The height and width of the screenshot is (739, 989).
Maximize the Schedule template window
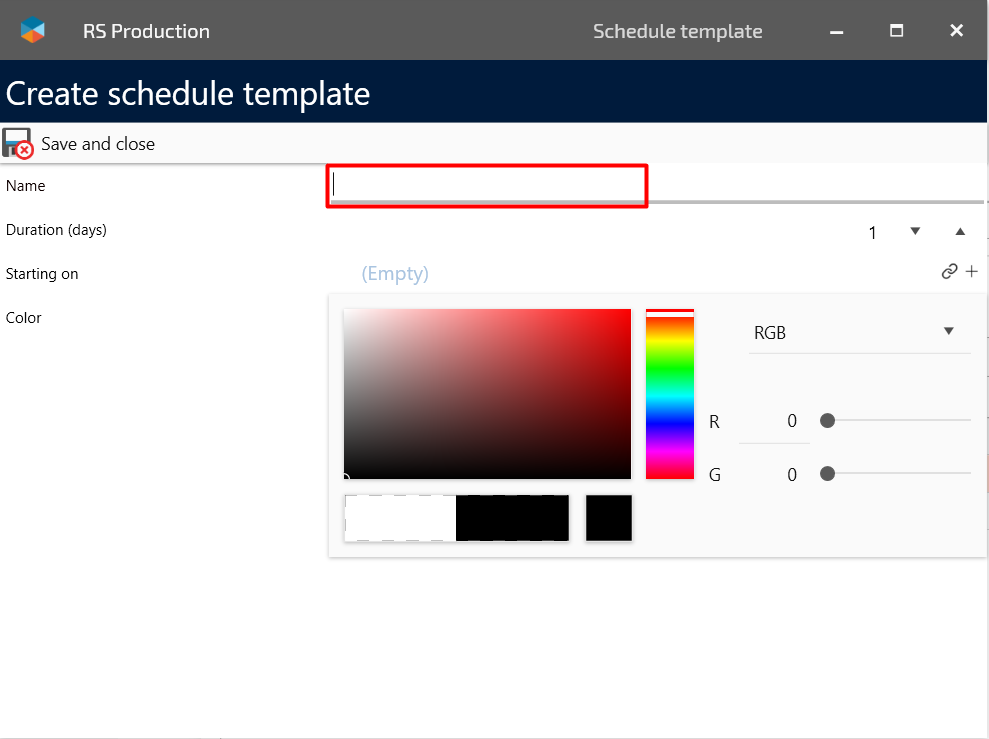pos(897,31)
